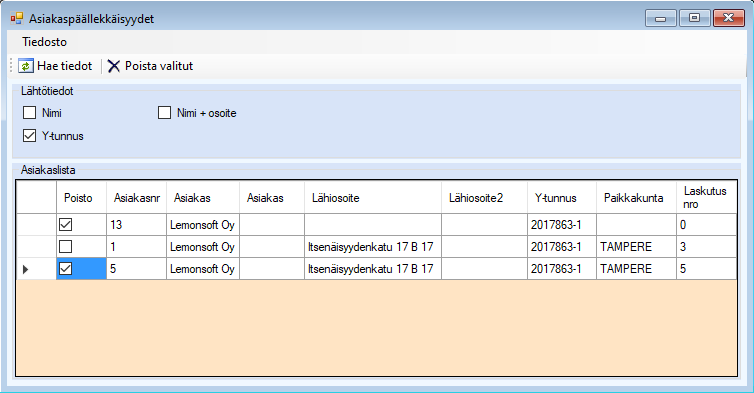Click Laskutus nro cell showing 3
754x393 pixels.
coord(706,247)
